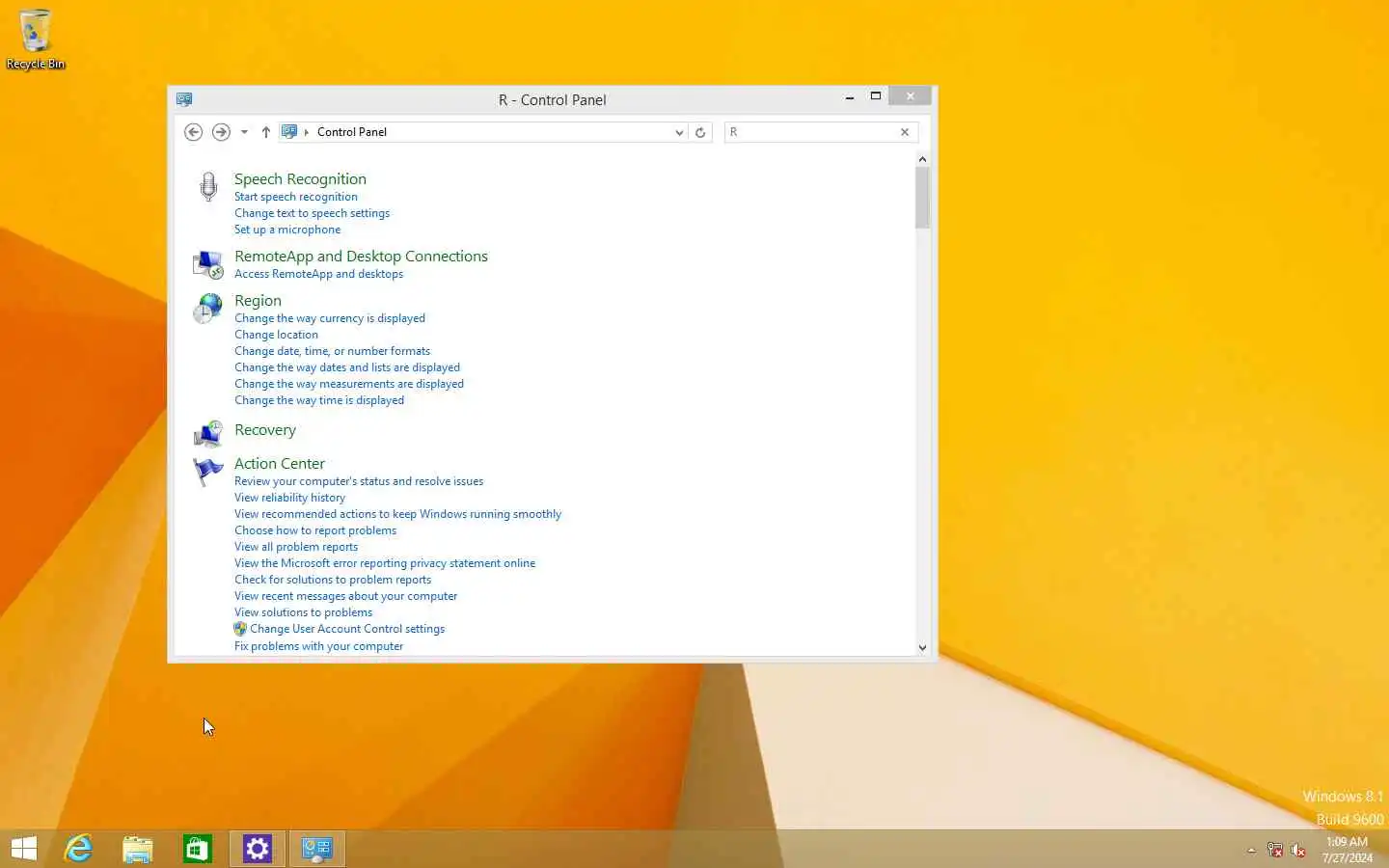Refresh the Control Panel view
This screenshot has width=1389, height=868.
point(700,132)
